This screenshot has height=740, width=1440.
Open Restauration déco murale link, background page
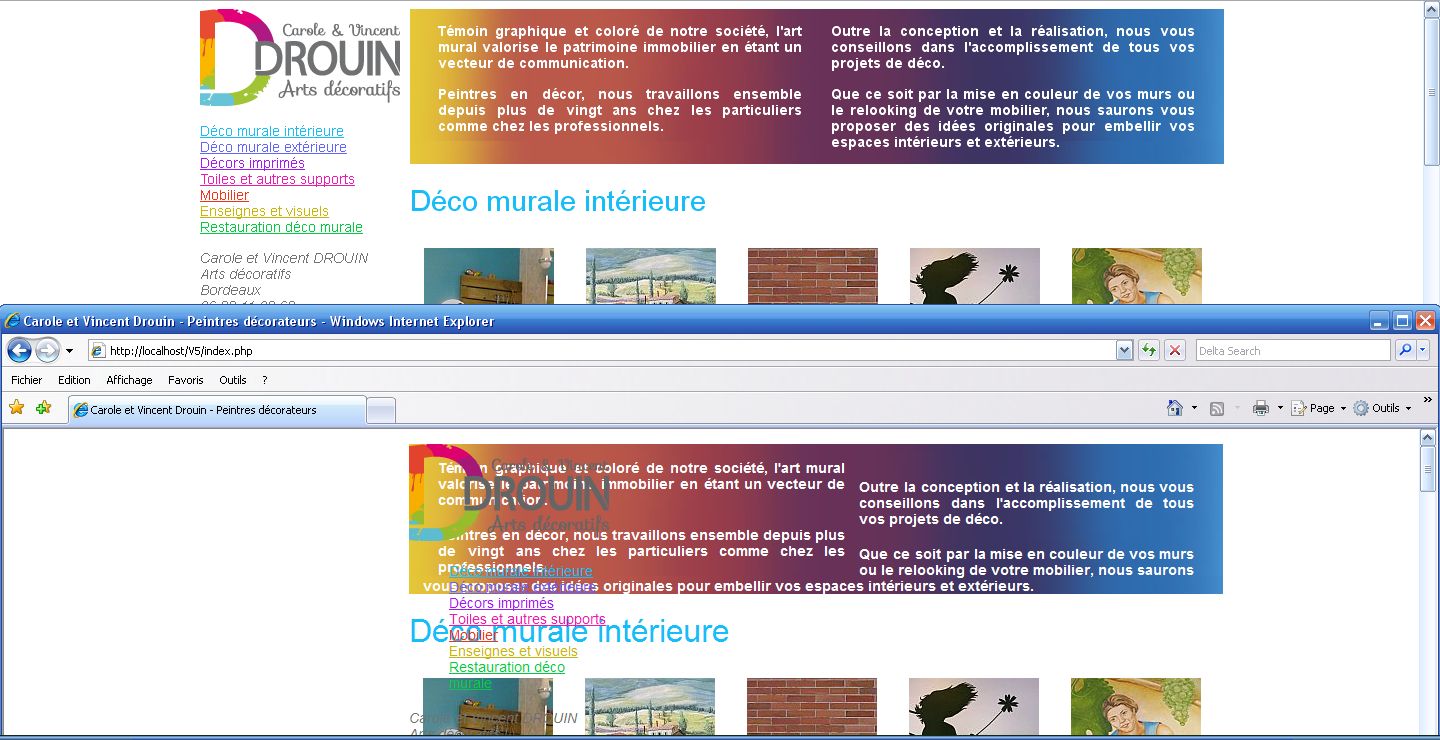click(x=281, y=227)
